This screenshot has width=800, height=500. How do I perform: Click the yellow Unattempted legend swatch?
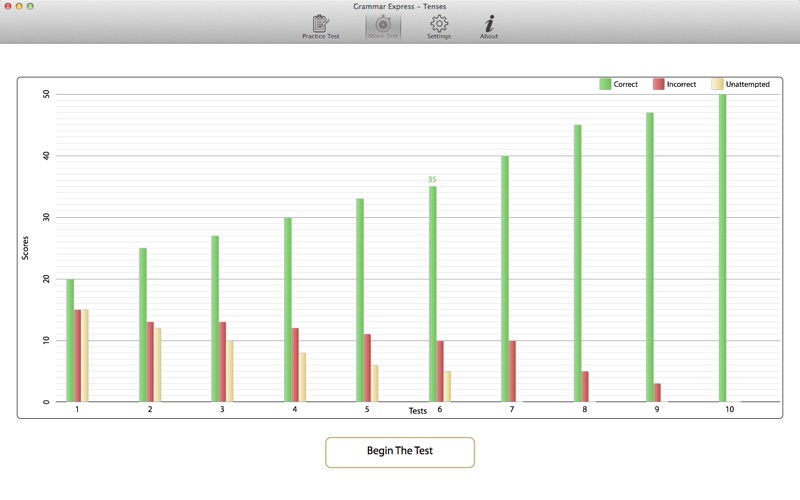click(717, 85)
